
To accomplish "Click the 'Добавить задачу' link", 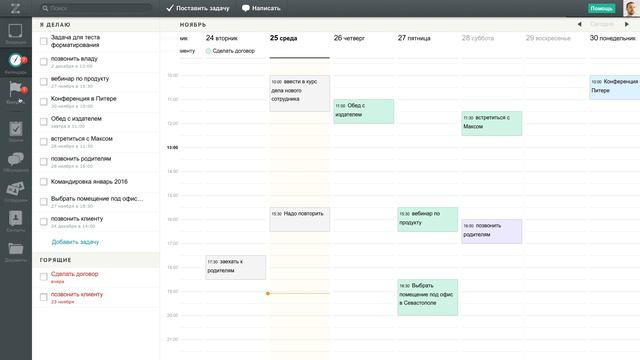I will (75, 242).
